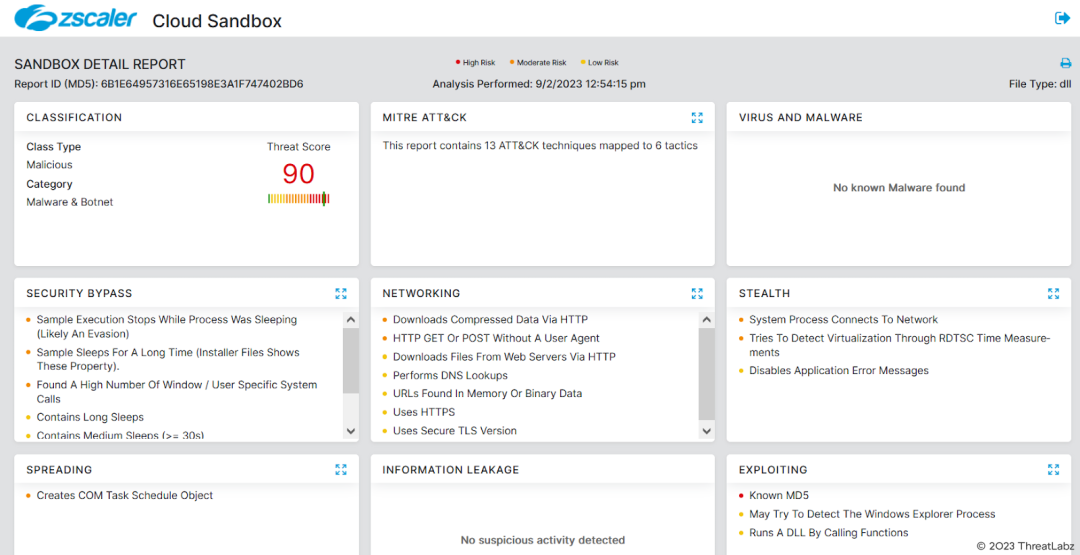
Task: Click the Security Bypass scrollbar thumb
Action: (x=350, y=360)
